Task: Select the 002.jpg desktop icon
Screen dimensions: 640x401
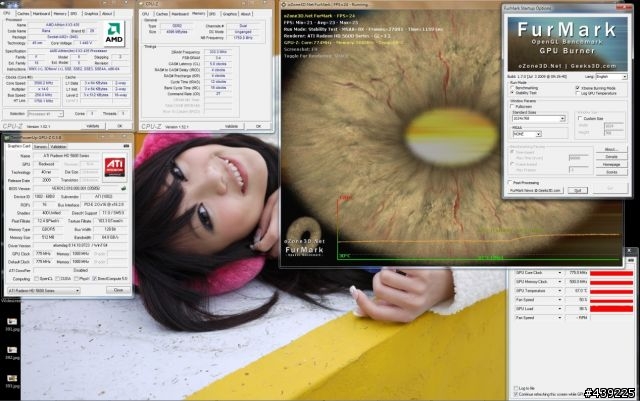Action: (12, 353)
